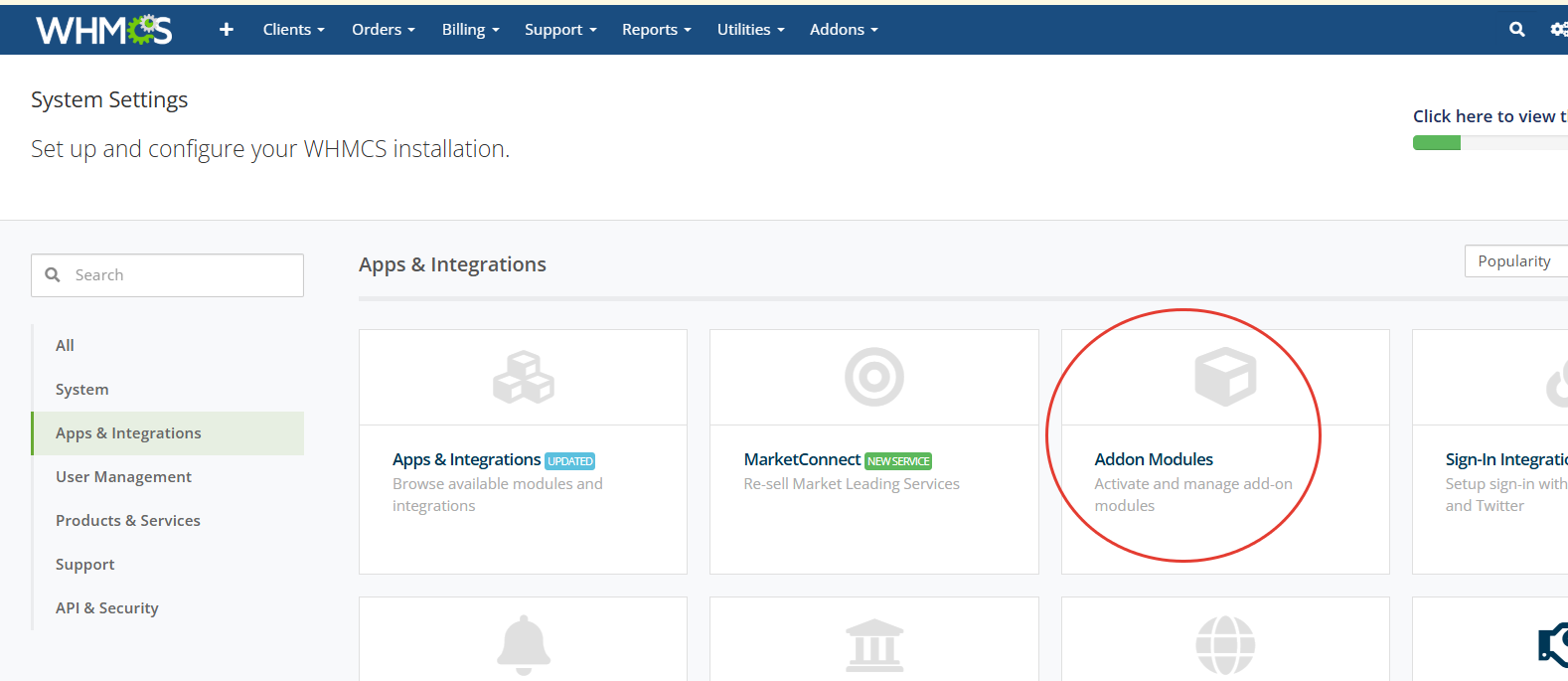Click the Apps & Integrations cubes icon
The height and width of the screenshot is (681, 1568).
coord(523,378)
